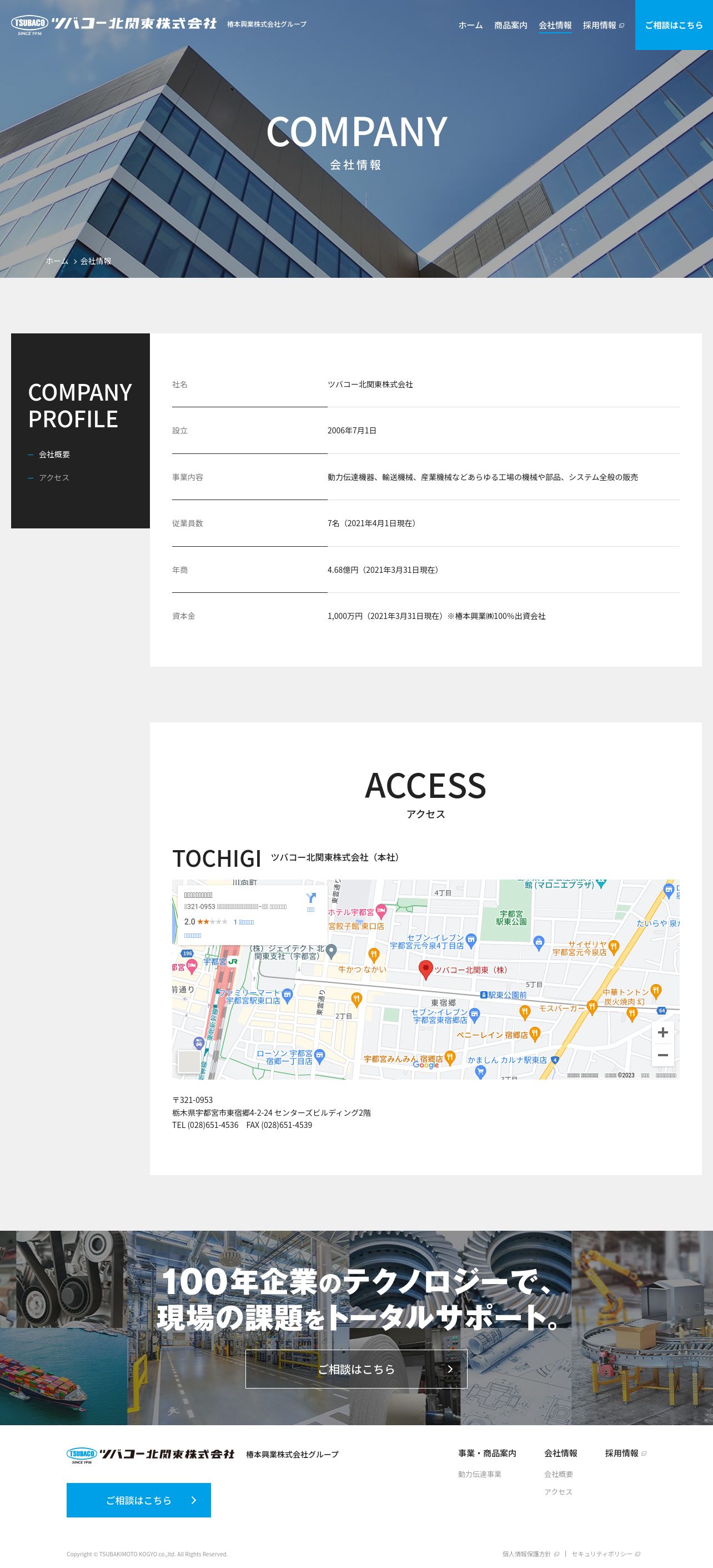Open the footer 会社情報 heading link

tap(560, 1454)
